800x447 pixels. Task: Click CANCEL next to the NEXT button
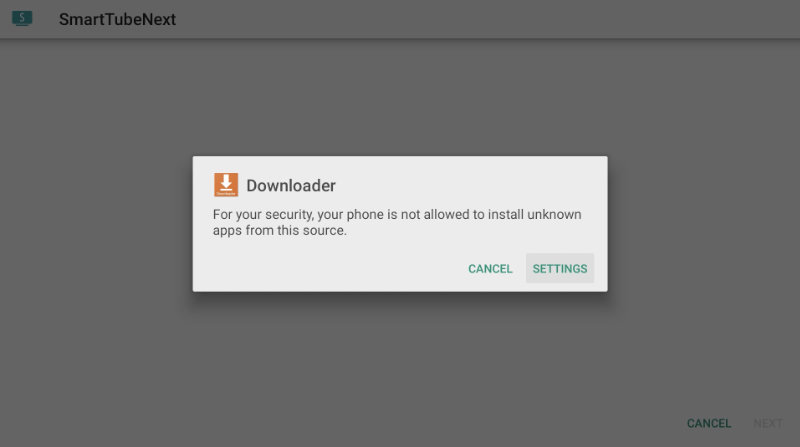[x=709, y=423]
